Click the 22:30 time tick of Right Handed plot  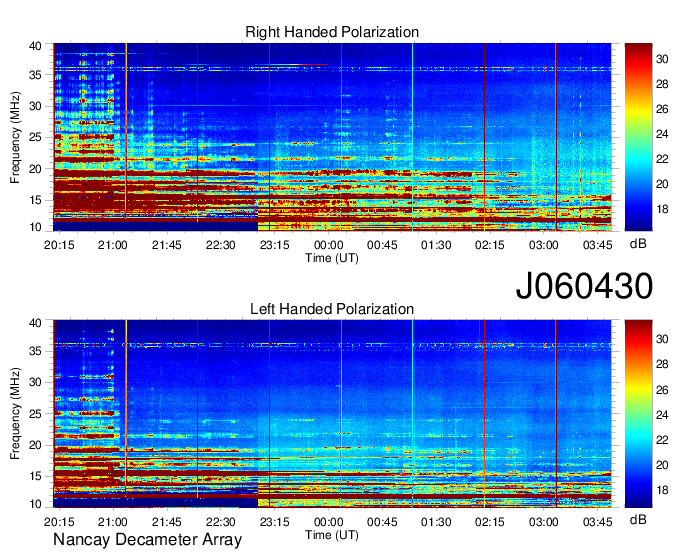tap(220, 245)
